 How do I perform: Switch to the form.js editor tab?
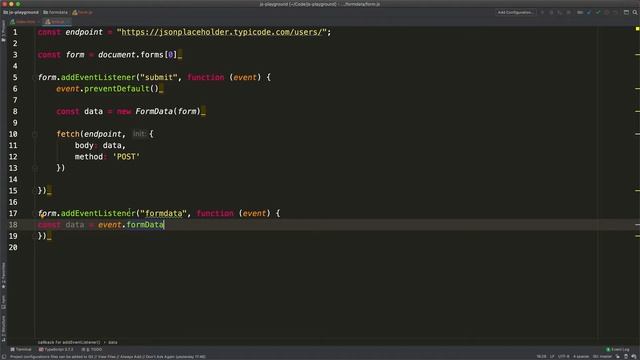coord(56,22)
